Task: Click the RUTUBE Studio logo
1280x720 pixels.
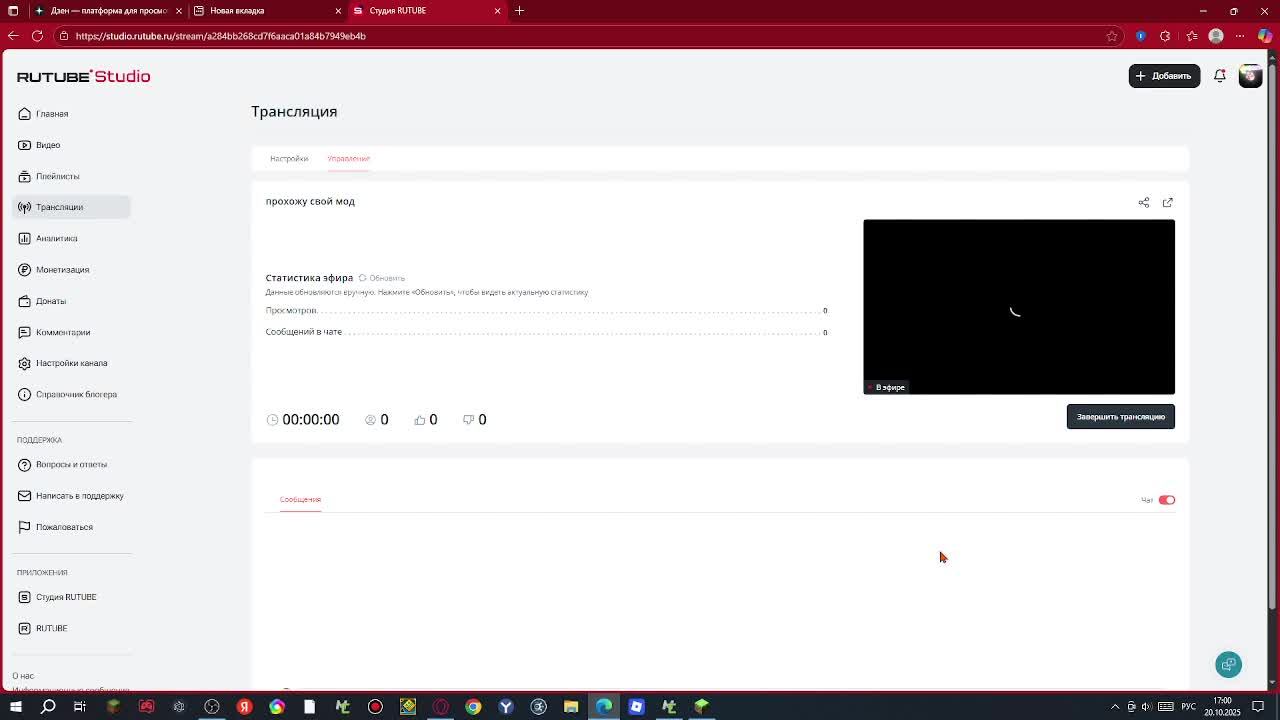Action: point(83,76)
